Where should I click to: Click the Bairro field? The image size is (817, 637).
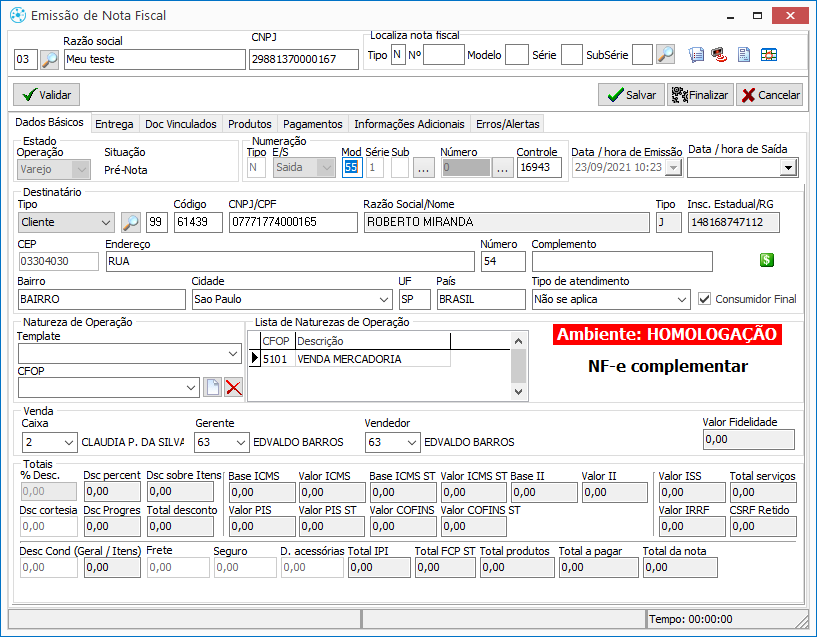[x=102, y=299]
